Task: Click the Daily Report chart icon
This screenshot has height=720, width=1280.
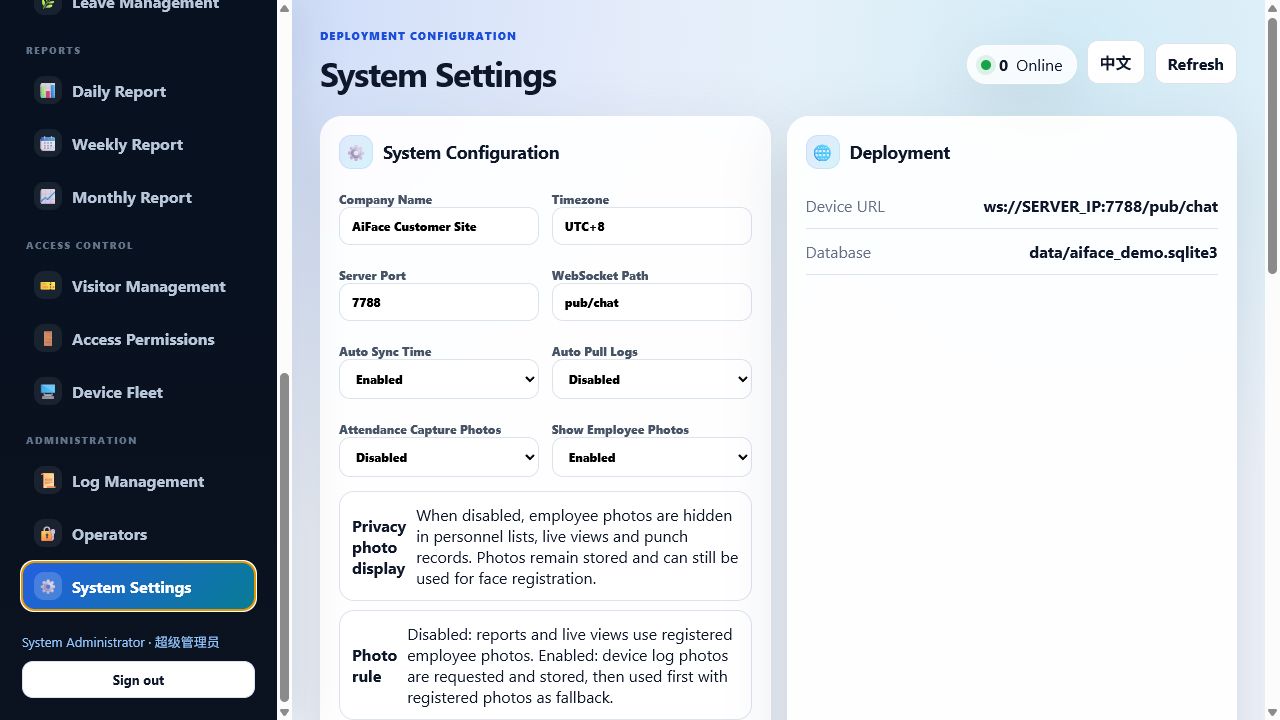Action: [x=48, y=91]
